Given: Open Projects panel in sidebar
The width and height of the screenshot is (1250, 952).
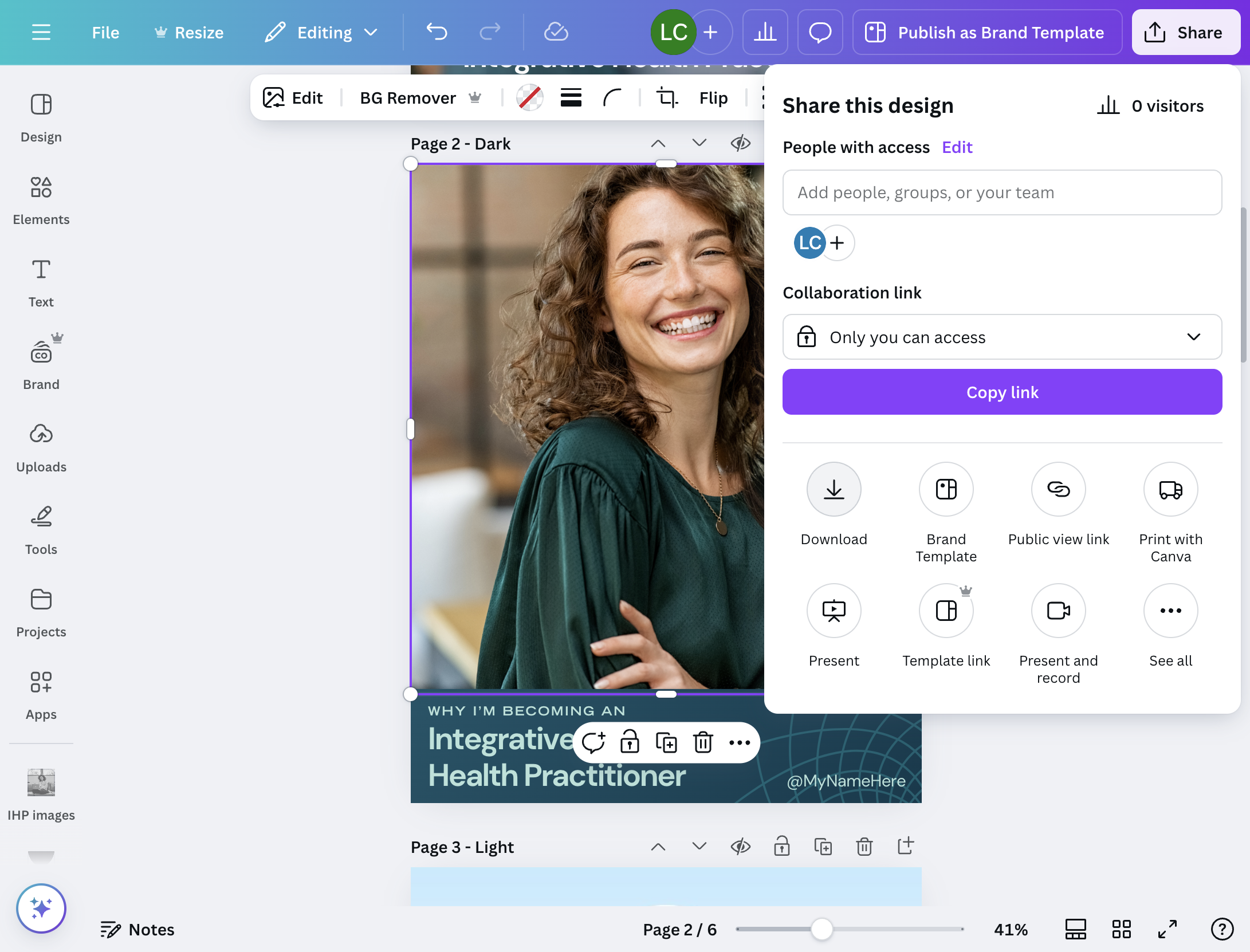Looking at the screenshot, I should tap(41, 613).
